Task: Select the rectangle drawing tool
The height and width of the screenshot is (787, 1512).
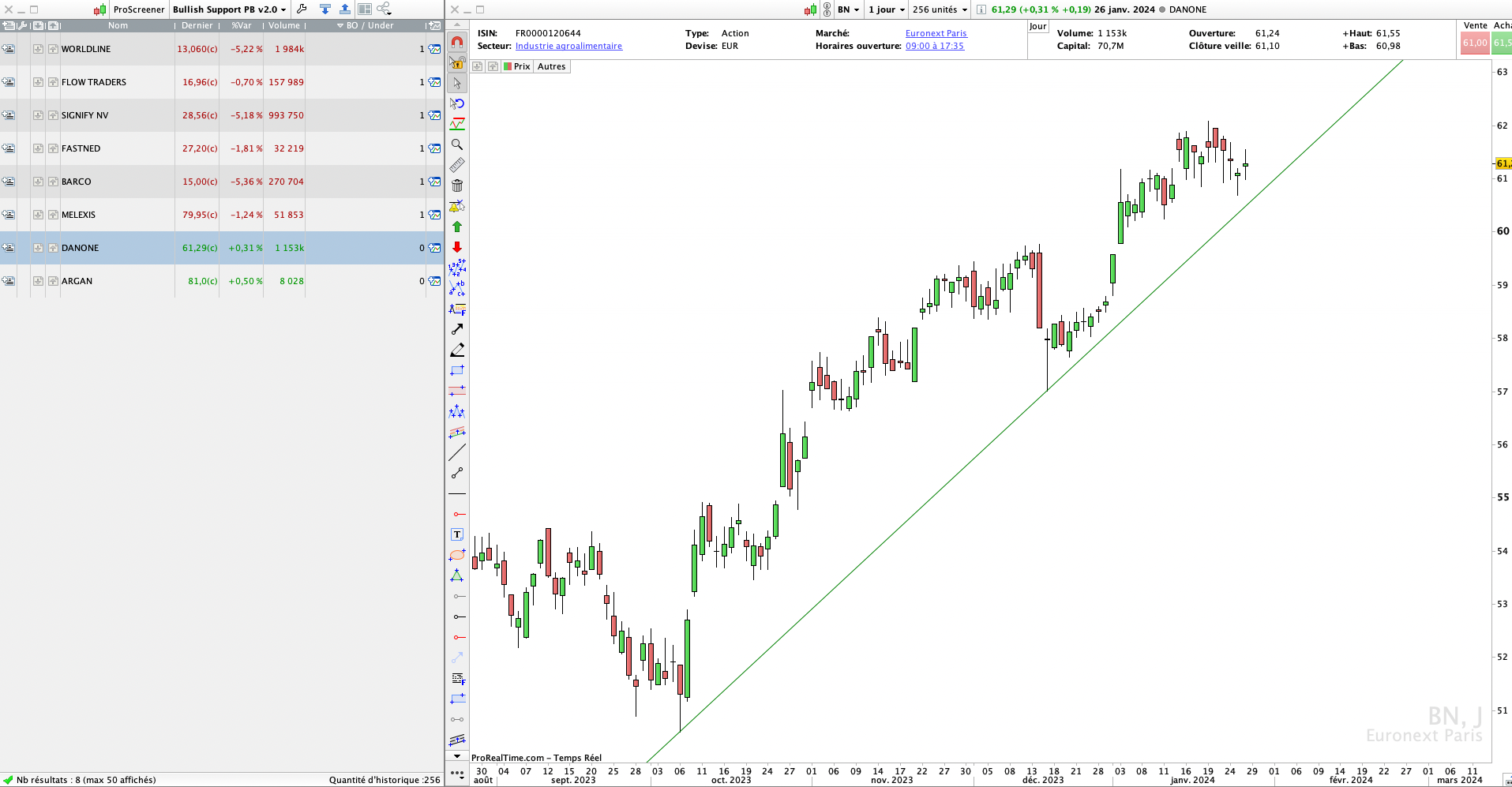Action: point(457,370)
